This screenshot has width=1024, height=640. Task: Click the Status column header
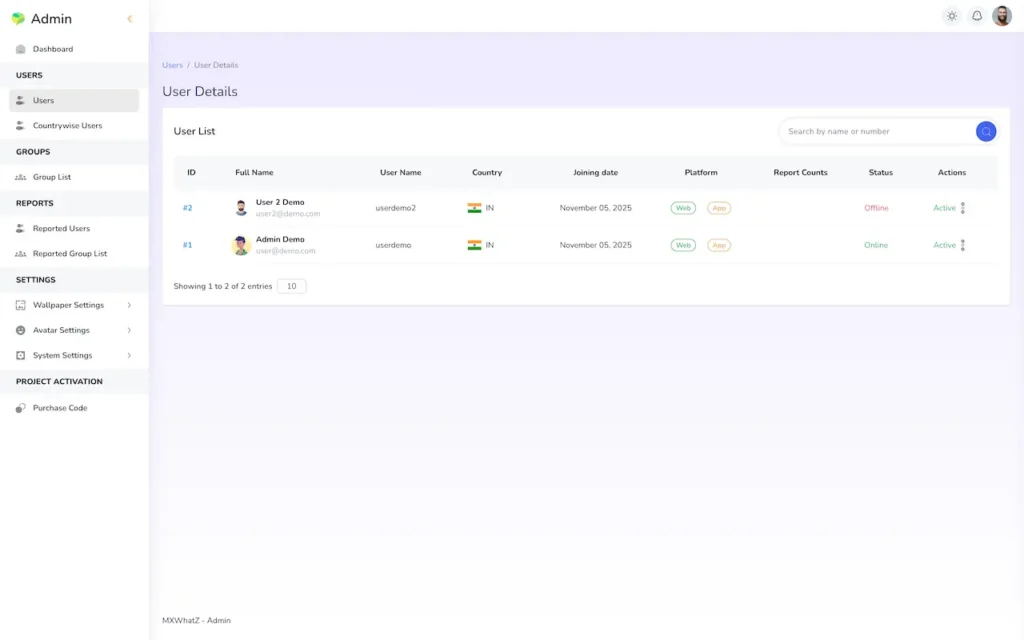tap(880, 173)
